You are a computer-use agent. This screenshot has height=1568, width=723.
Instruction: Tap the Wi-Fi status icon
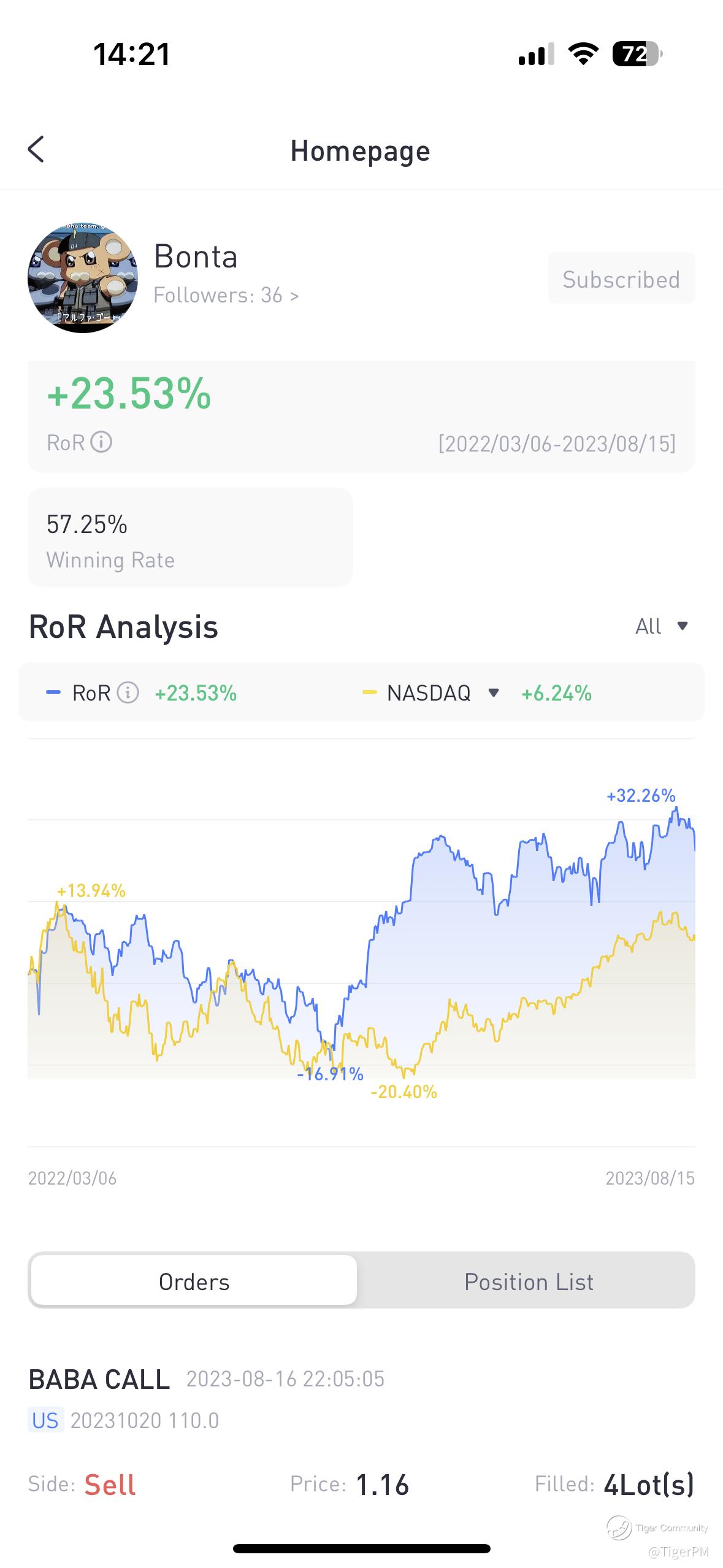[583, 54]
